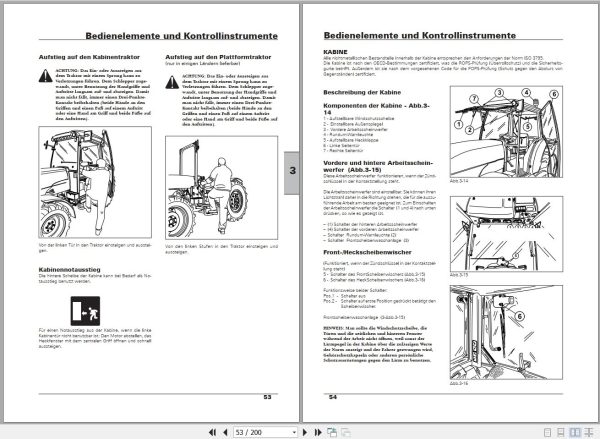The width and height of the screenshot is (600, 439).
Task: Click the go-to-previous-view icon
Action: coord(332,432)
